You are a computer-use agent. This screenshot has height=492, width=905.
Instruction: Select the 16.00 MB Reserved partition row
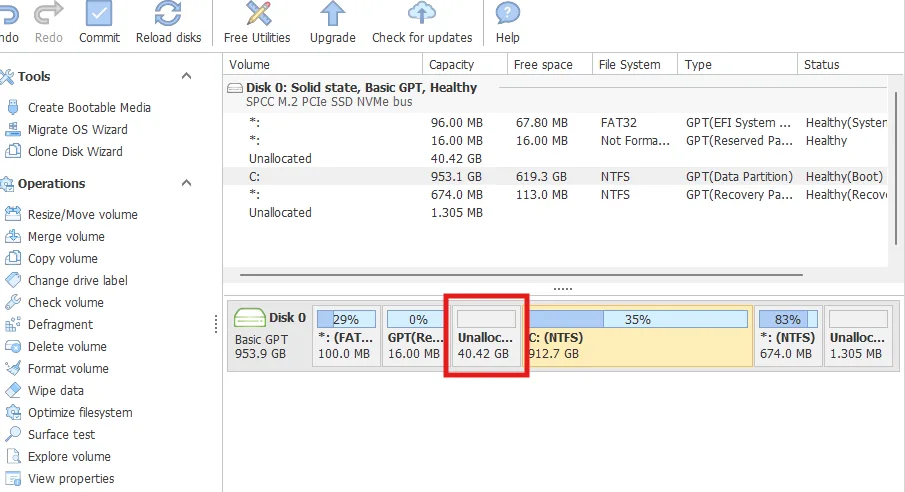(x=555, y=140)
